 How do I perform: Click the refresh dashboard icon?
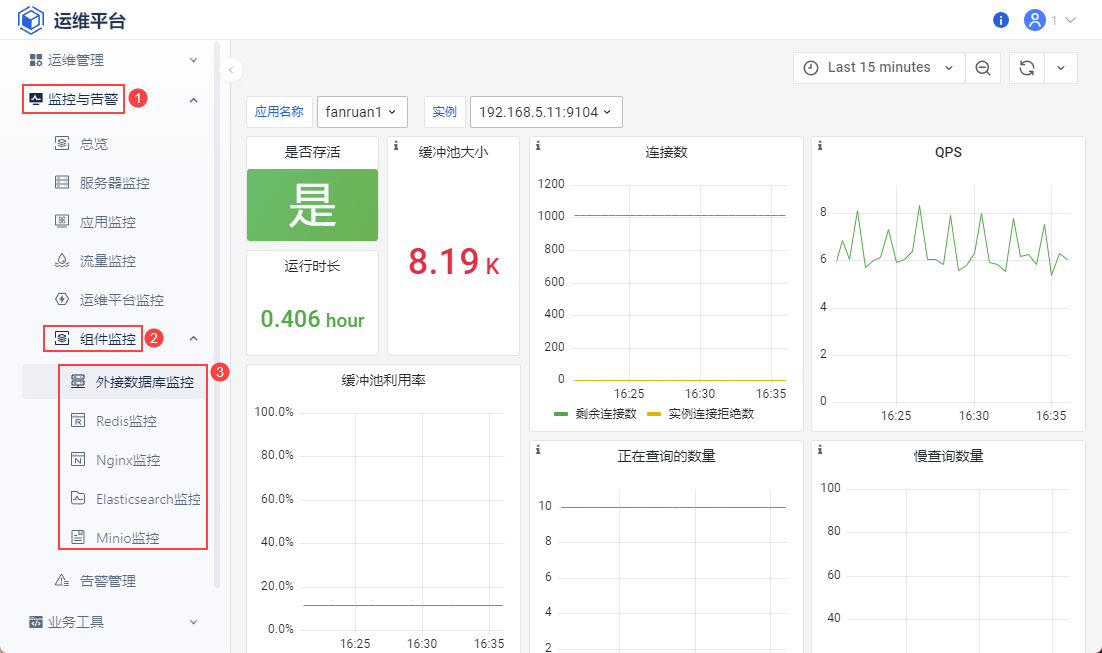click(1026, 68)
